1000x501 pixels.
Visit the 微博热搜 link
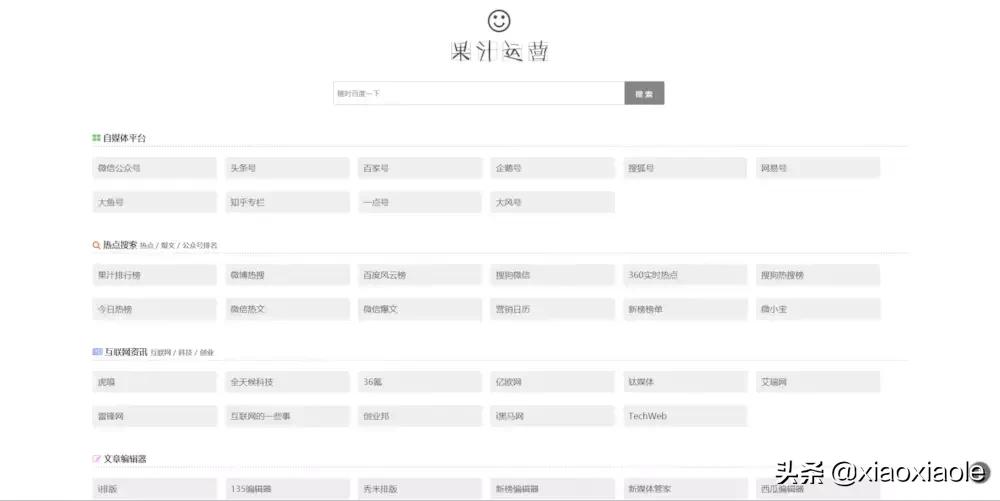pyautogui.click(x=287, y=275)
